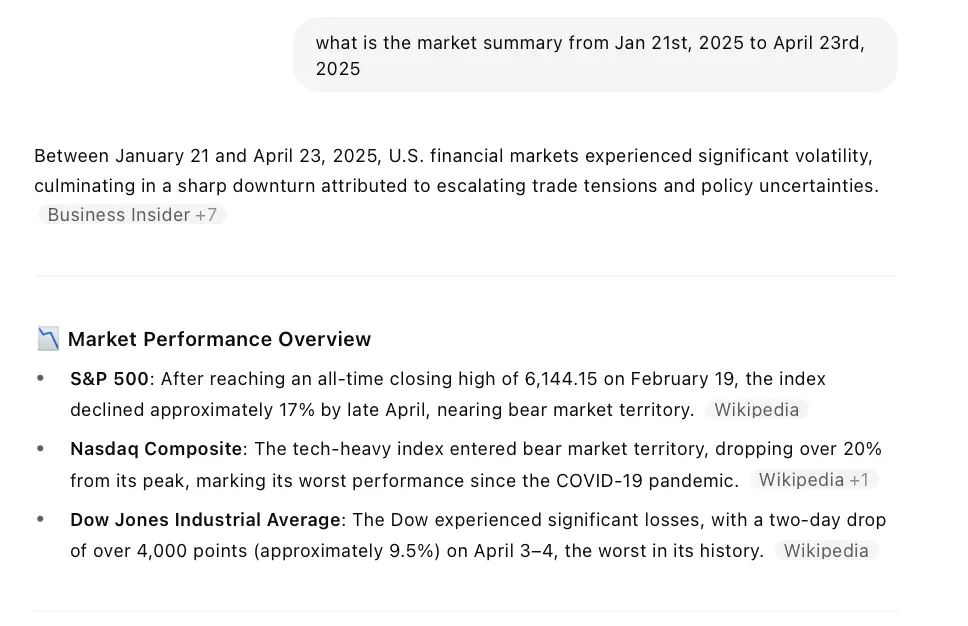Click the bullet point before Nasdaq Composite
This screenshot has width=968, height=626.
coord(41,449)
